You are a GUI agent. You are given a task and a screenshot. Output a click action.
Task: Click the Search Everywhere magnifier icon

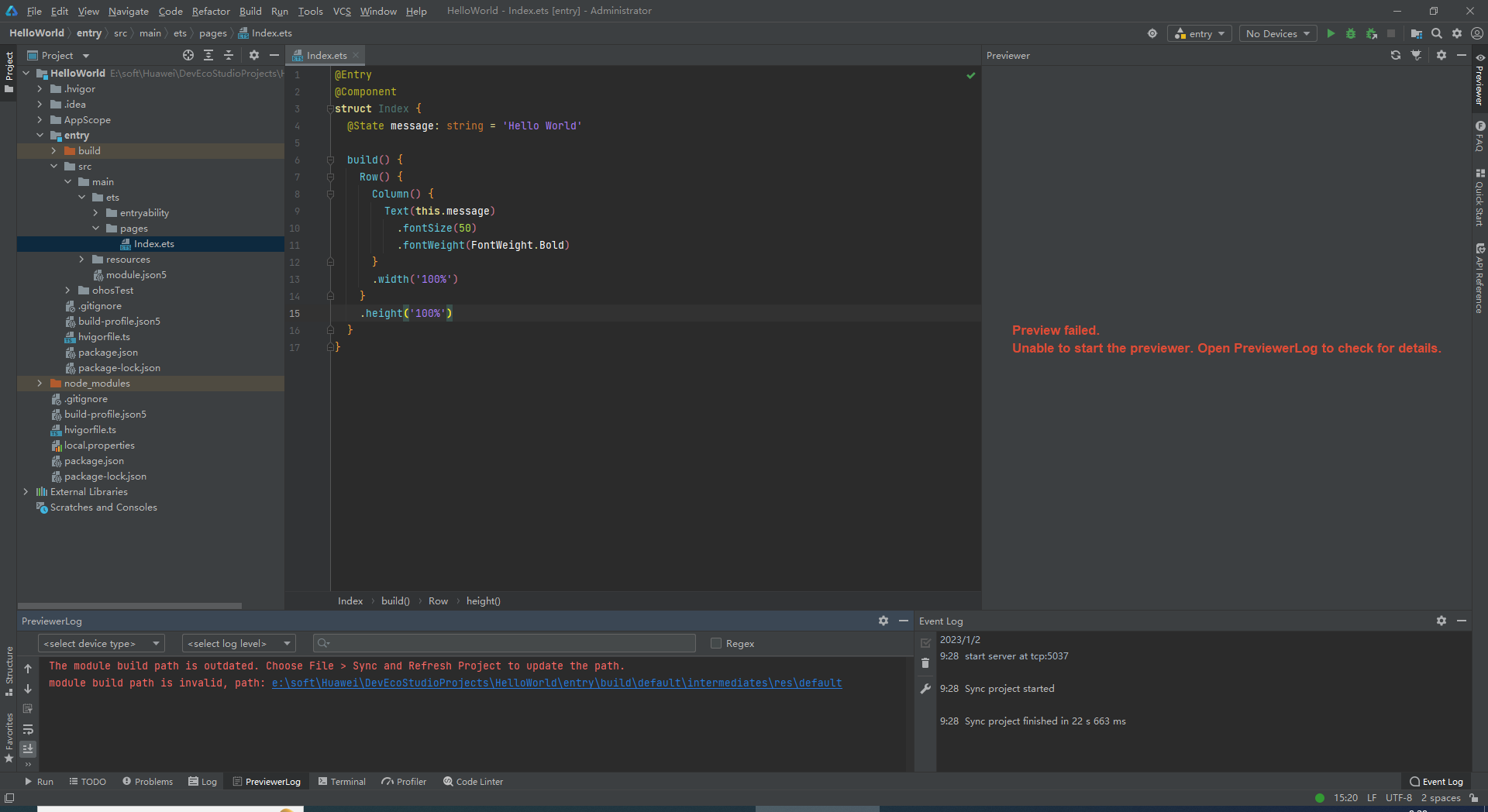[x=1437, y=33]
